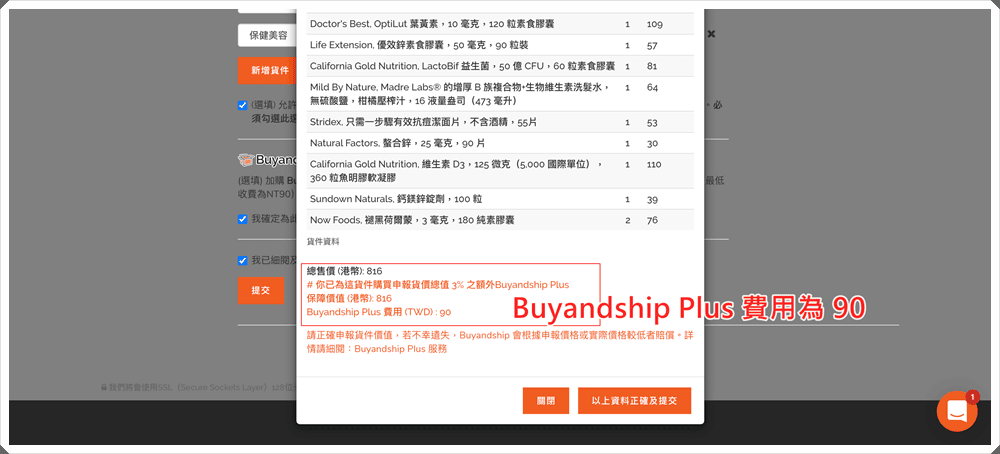Open the Buyandship Plus 服務 link
The width and height of the screenshot is (1000, 454).
click(400, 349)
